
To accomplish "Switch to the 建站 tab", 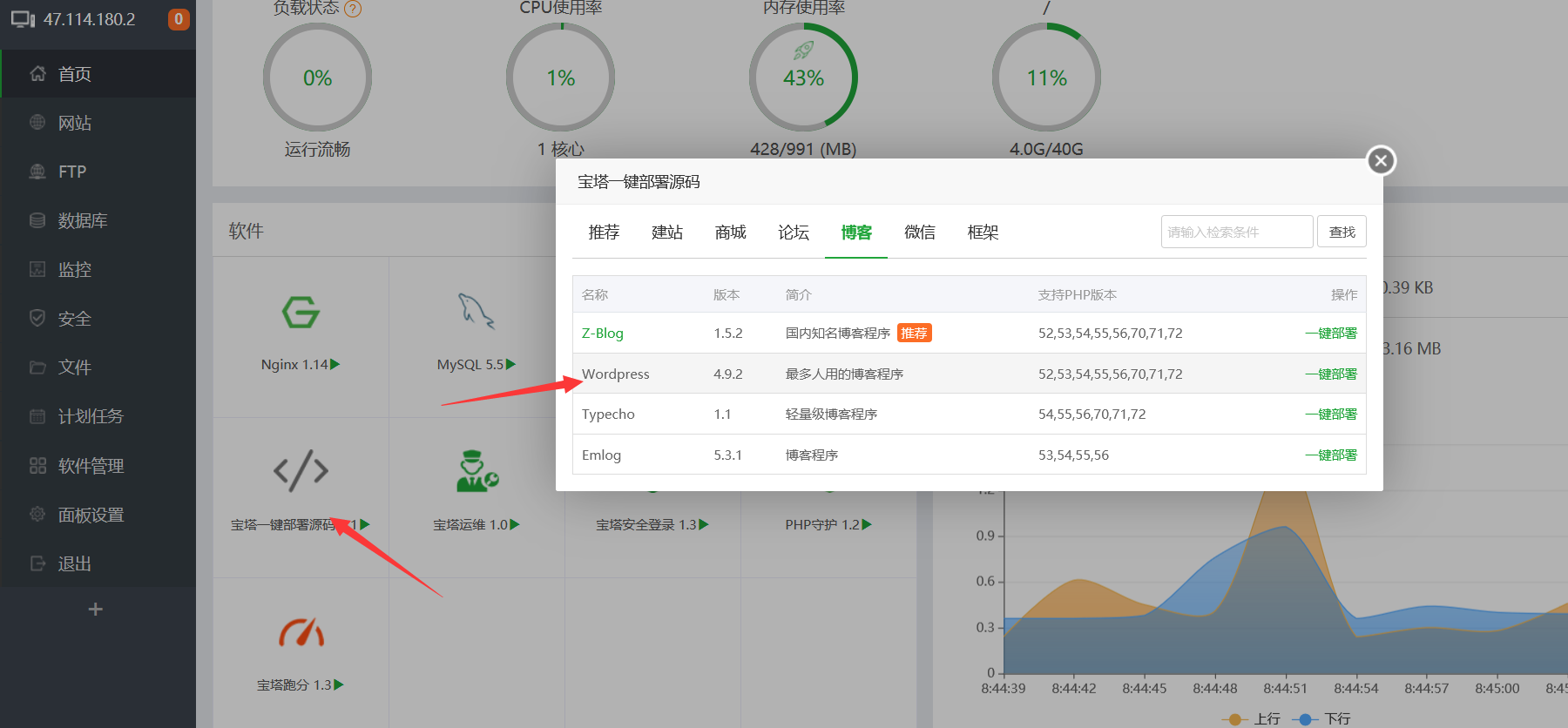I will click(x=667, y=232).
